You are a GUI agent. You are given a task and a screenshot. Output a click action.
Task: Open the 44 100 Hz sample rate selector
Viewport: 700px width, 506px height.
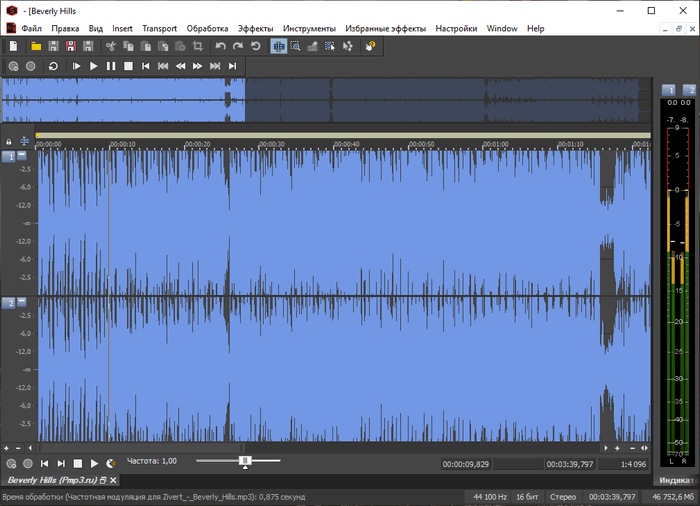[x=489, y=496]
